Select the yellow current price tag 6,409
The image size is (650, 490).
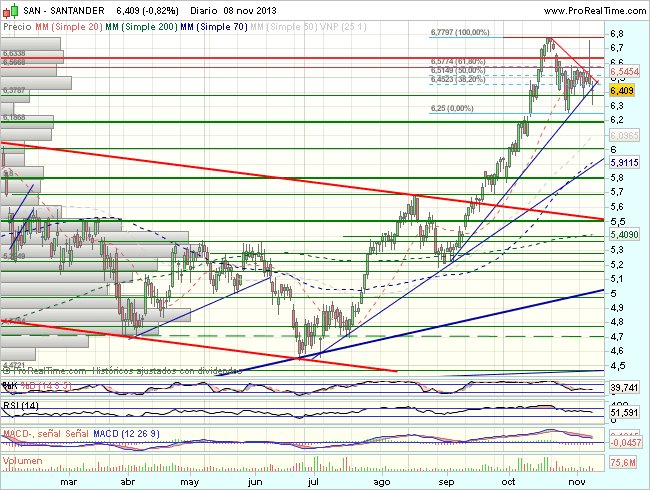[x=622, y=90]
